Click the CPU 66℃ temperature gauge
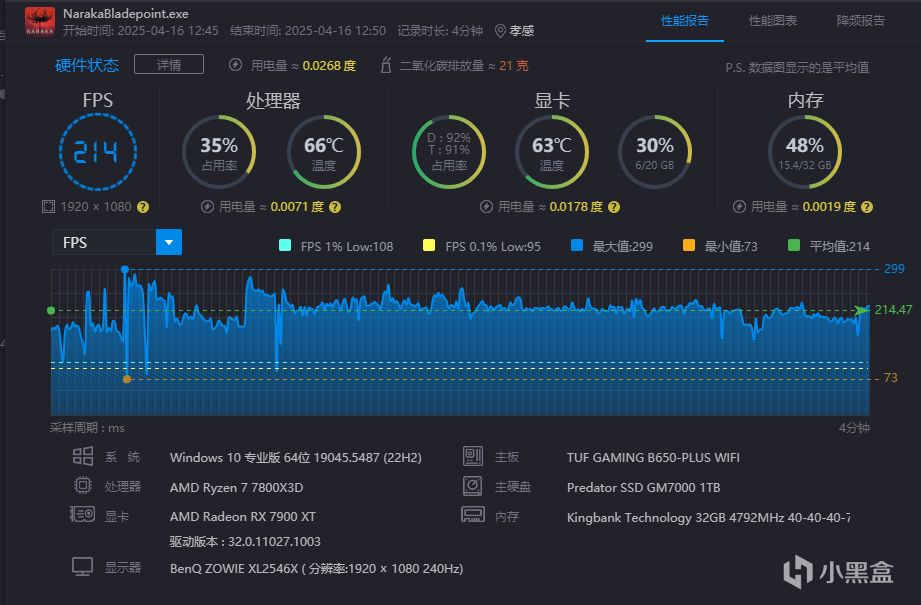Screen dimensions: 921x605 click(x=324, y=152)
